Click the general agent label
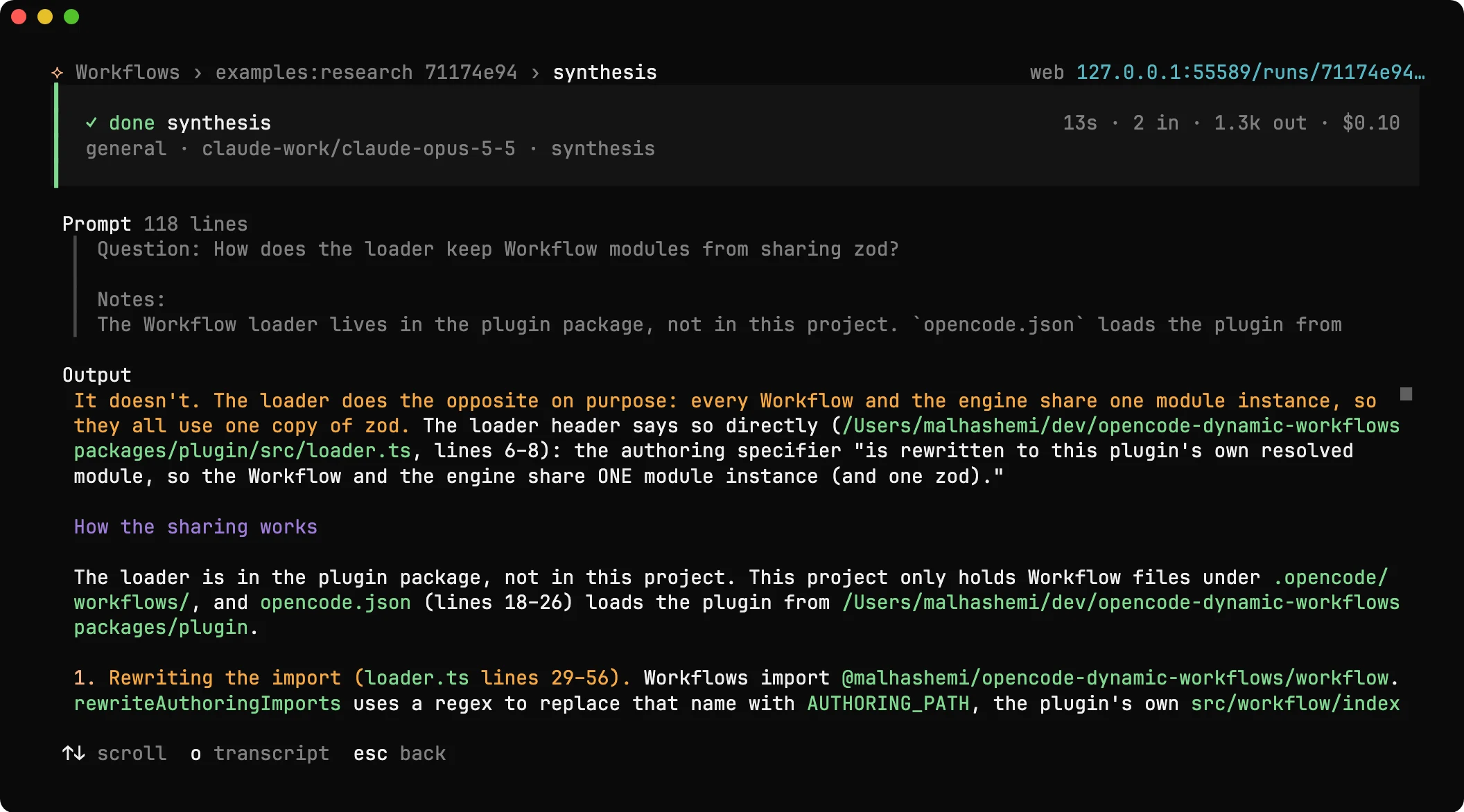The image size is (1464, 812). click(126, 149)
